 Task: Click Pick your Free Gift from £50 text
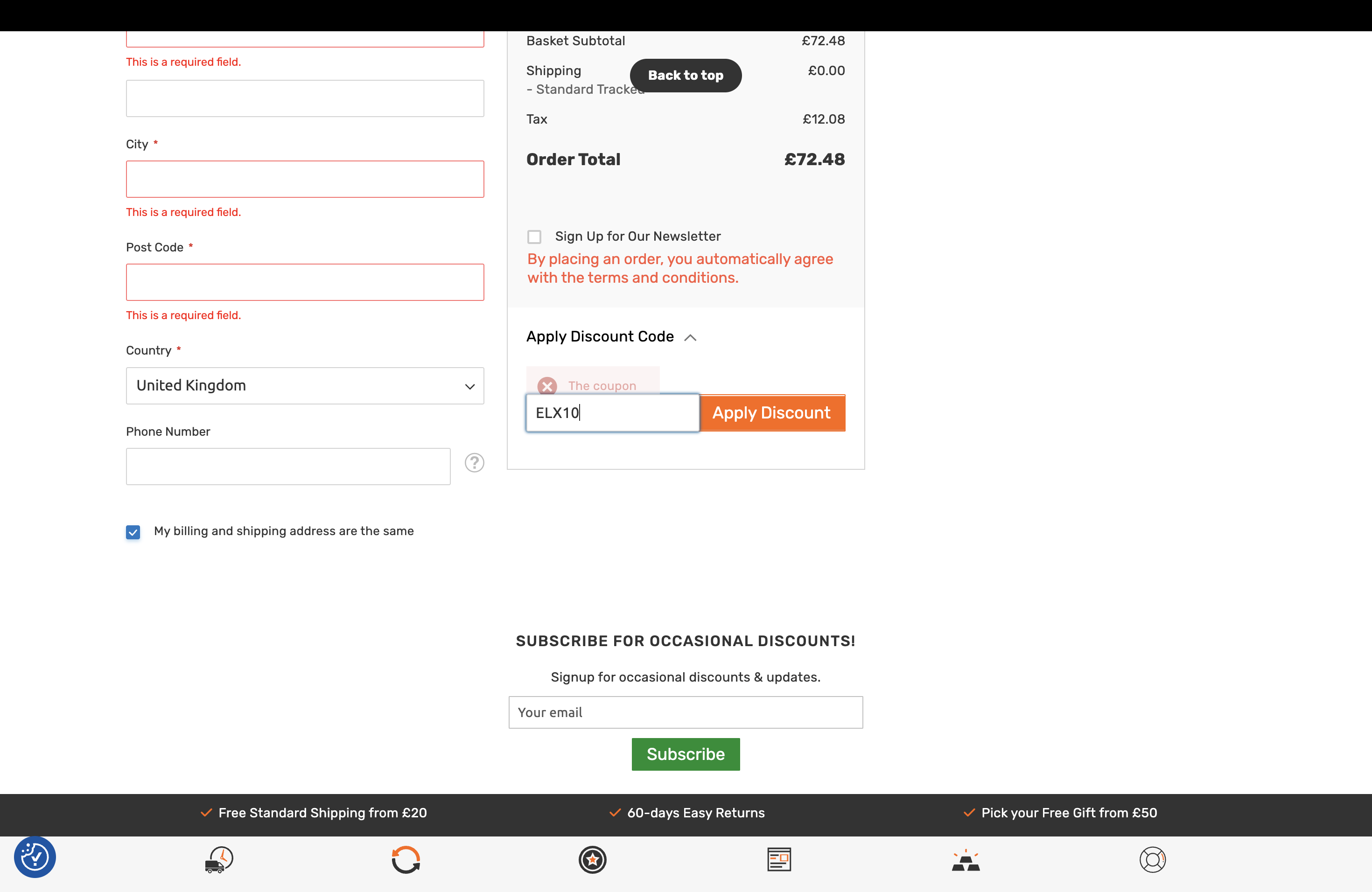[x=1069, y=813]
